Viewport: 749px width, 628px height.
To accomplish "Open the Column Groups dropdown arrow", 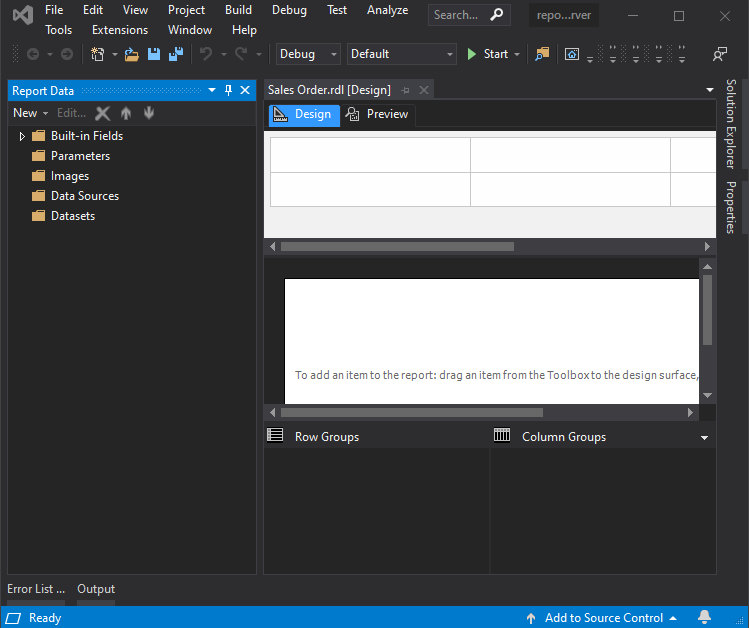I will click(x=705, y=438).
